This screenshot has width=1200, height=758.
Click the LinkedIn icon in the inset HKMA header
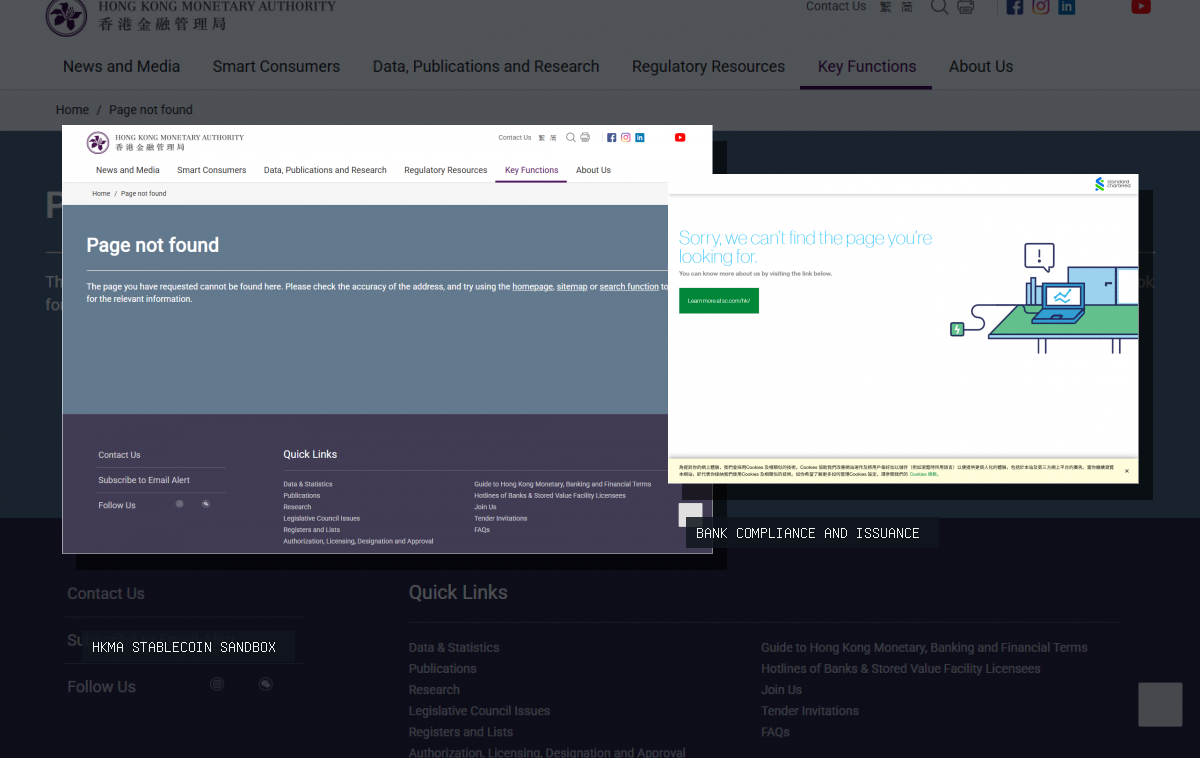pos(640,138)
